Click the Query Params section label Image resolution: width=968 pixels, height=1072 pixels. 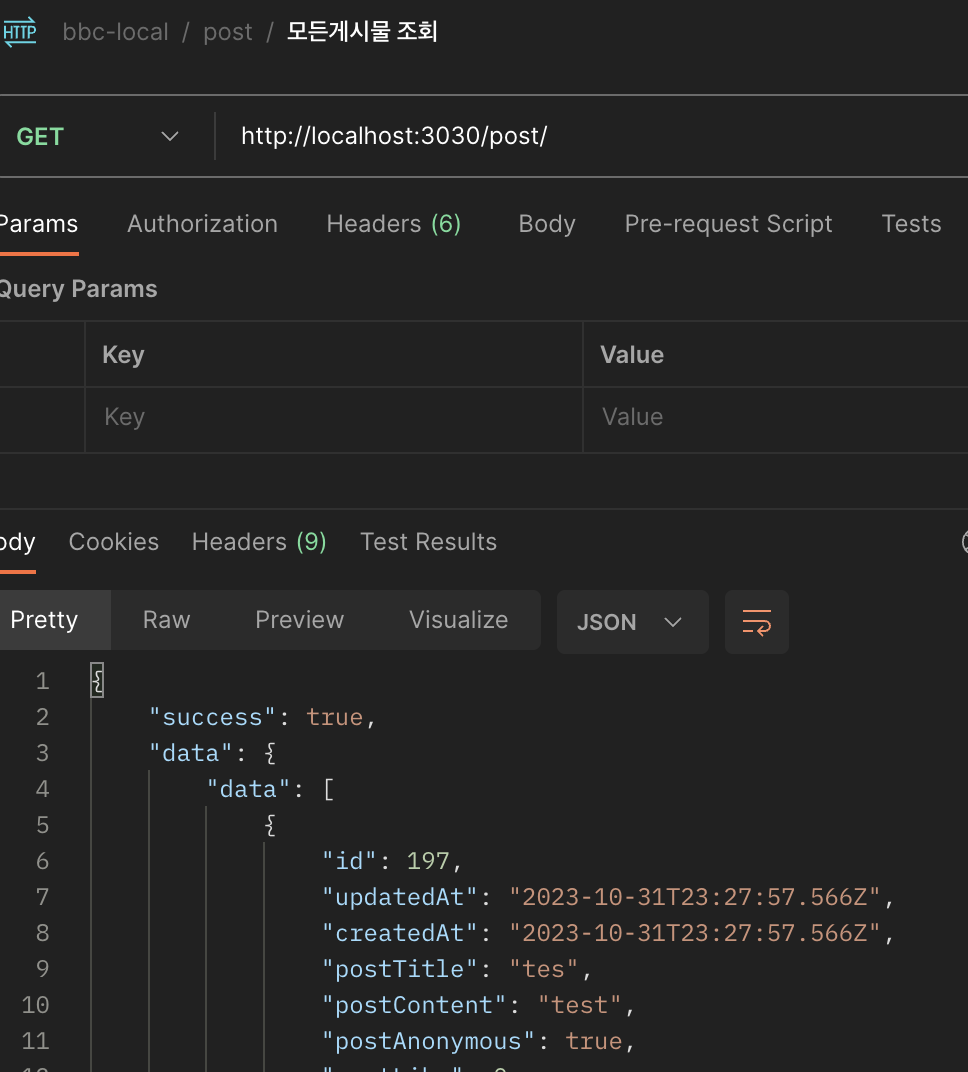coord(78,289)
